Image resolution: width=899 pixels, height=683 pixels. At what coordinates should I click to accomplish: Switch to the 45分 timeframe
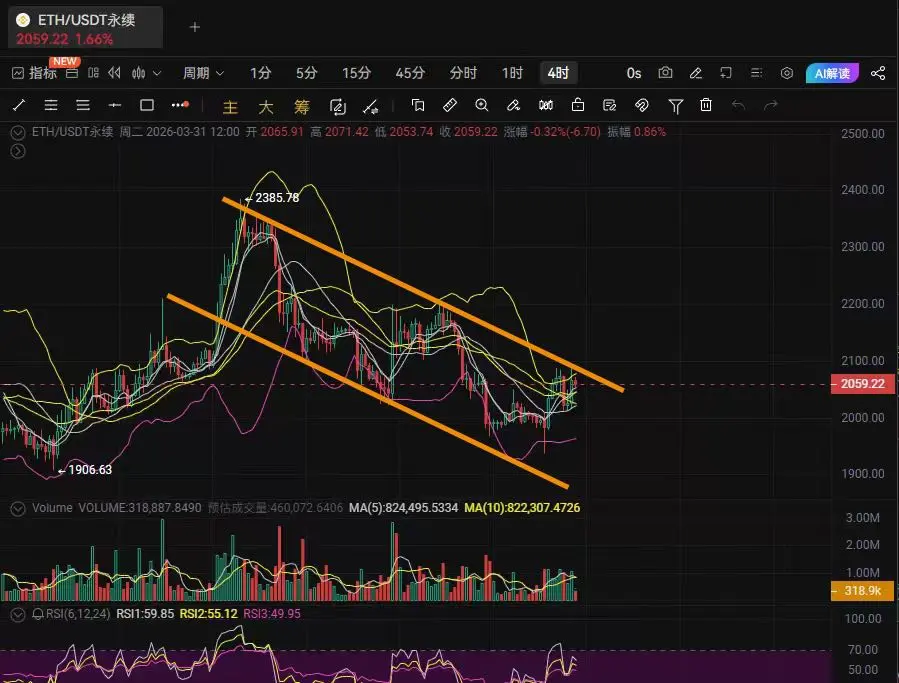410,73
